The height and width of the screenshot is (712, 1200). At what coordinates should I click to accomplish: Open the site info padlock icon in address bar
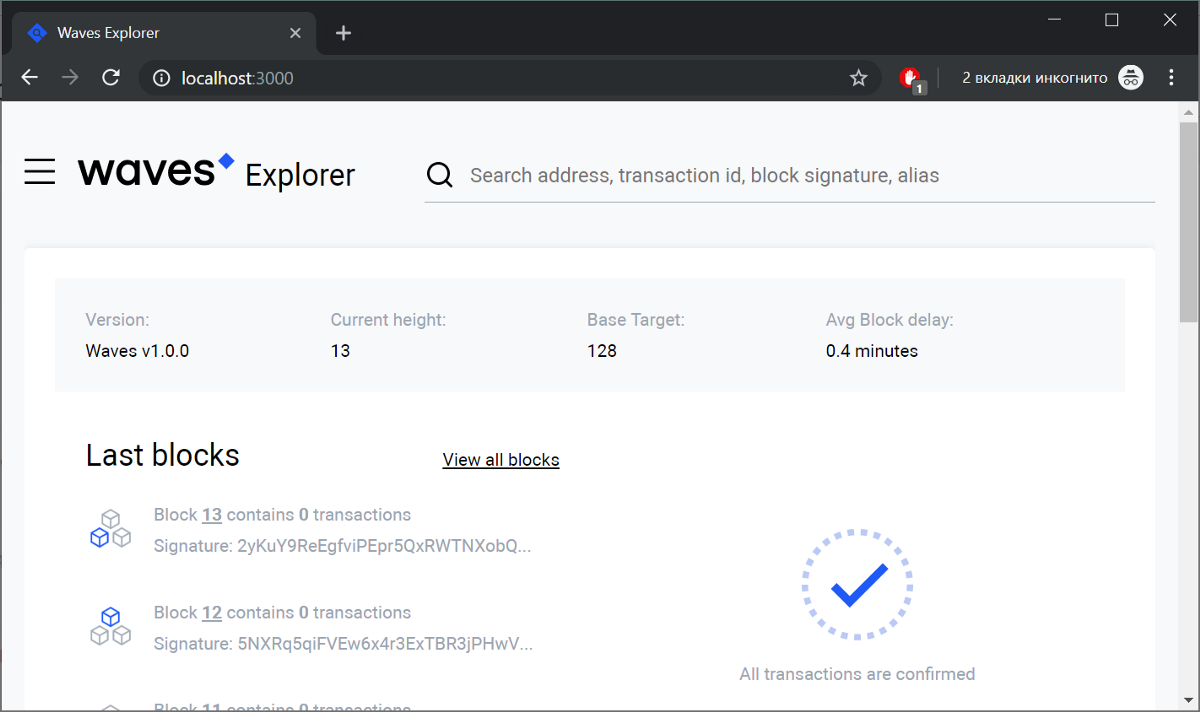[161, 76]
